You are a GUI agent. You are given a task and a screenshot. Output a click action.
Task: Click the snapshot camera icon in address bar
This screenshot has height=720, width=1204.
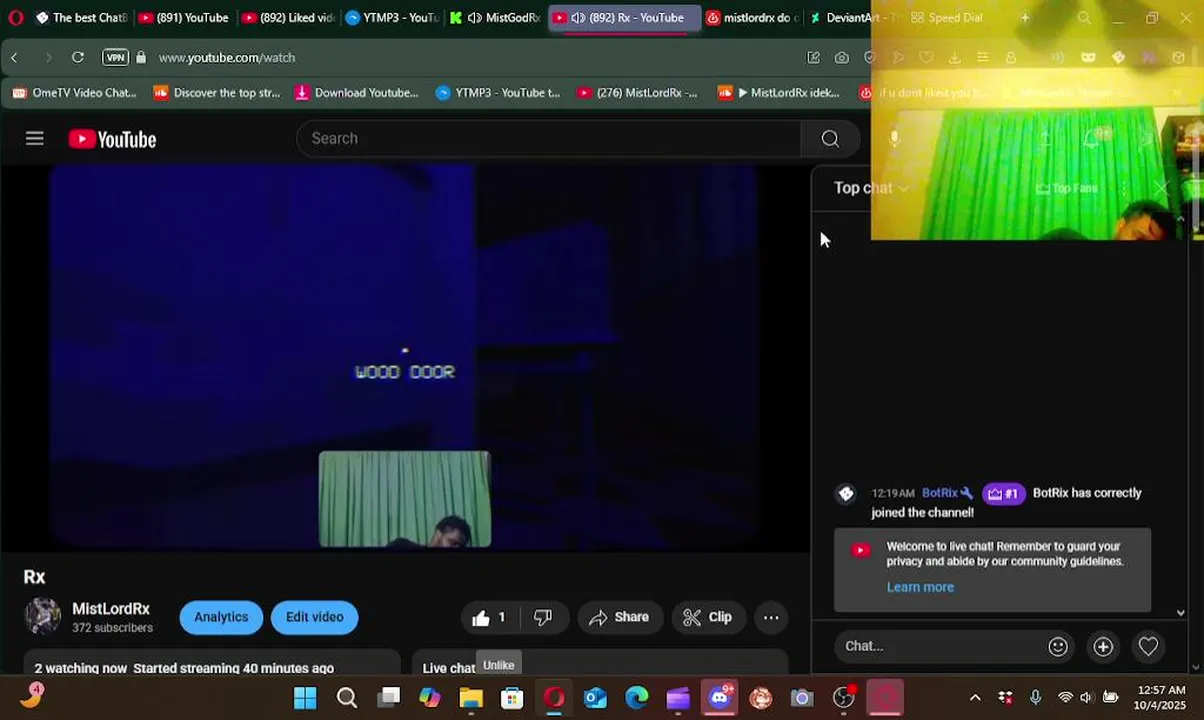point(842,58)
